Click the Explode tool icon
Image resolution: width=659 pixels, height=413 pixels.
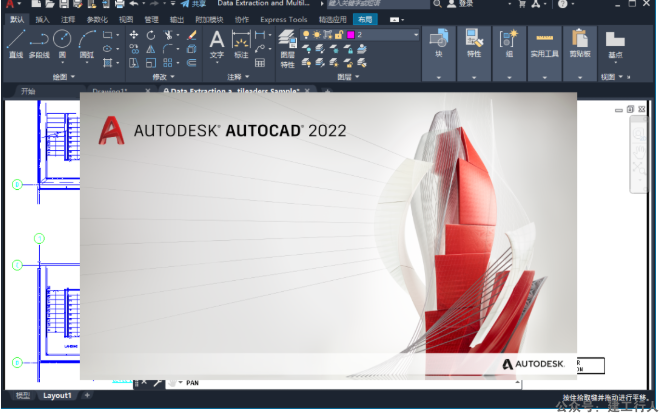pos(192,49)
